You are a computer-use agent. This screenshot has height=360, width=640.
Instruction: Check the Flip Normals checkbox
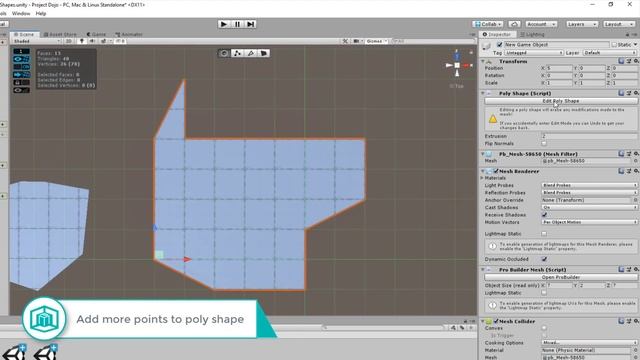coord(544,143)
